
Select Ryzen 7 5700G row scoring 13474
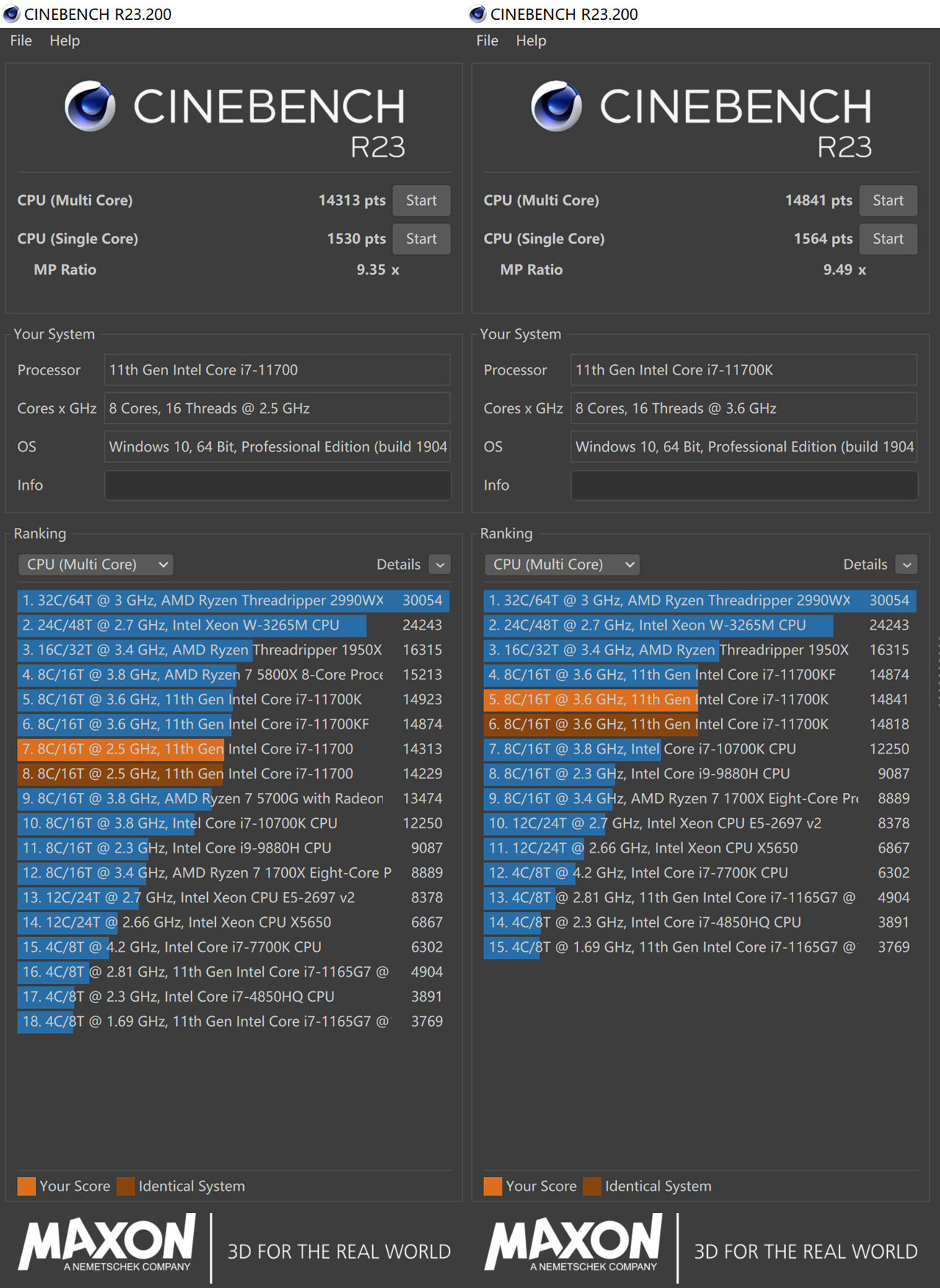(234, 799)
